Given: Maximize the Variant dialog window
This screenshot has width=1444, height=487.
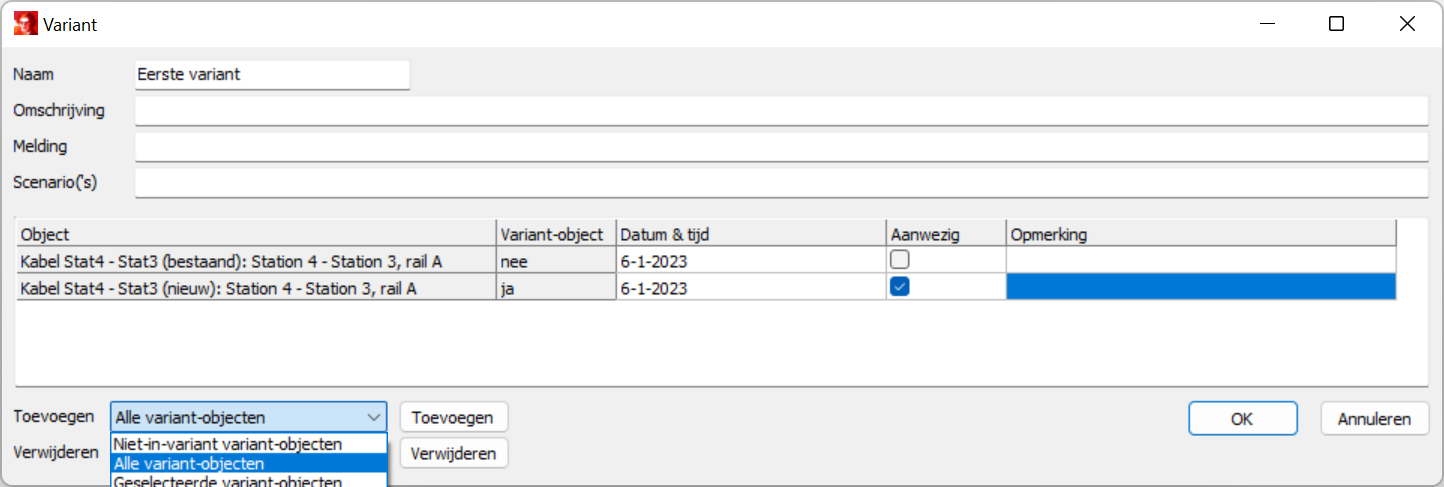Looking at the screenshot, I should [x=1336, y=25].
